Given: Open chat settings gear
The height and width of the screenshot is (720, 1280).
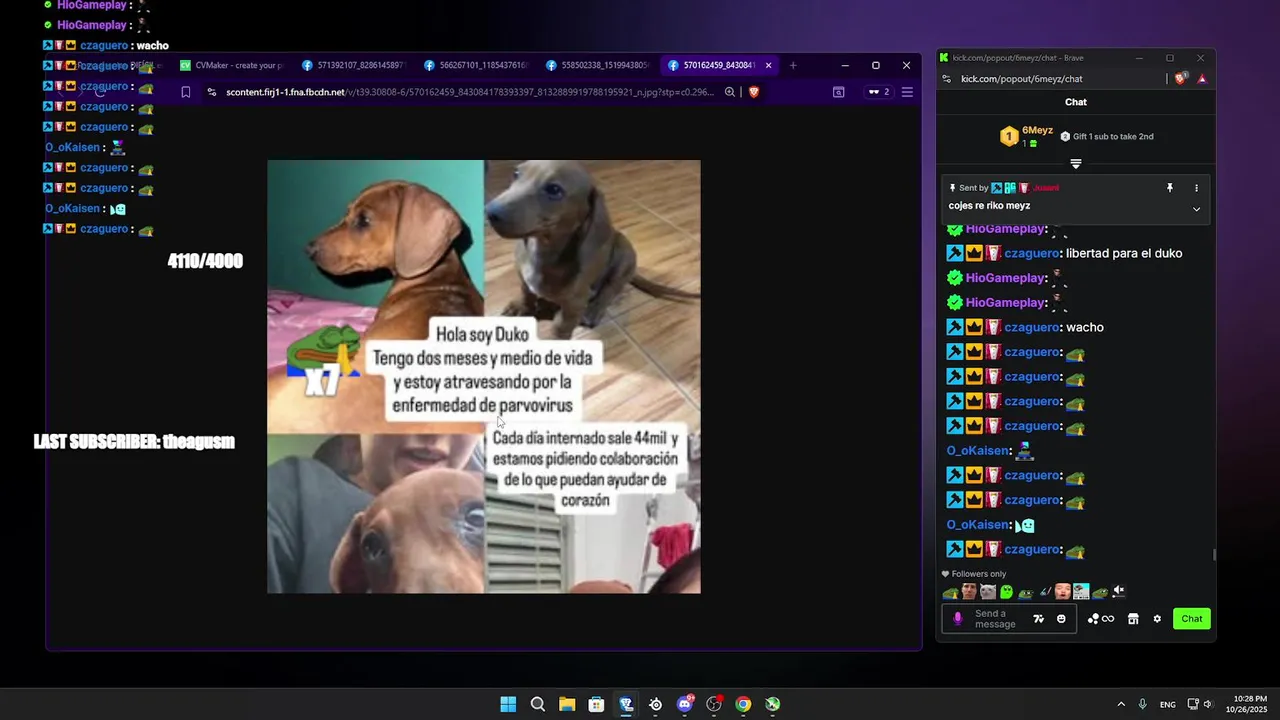Looking at the screenshot, I should 1157,619.
